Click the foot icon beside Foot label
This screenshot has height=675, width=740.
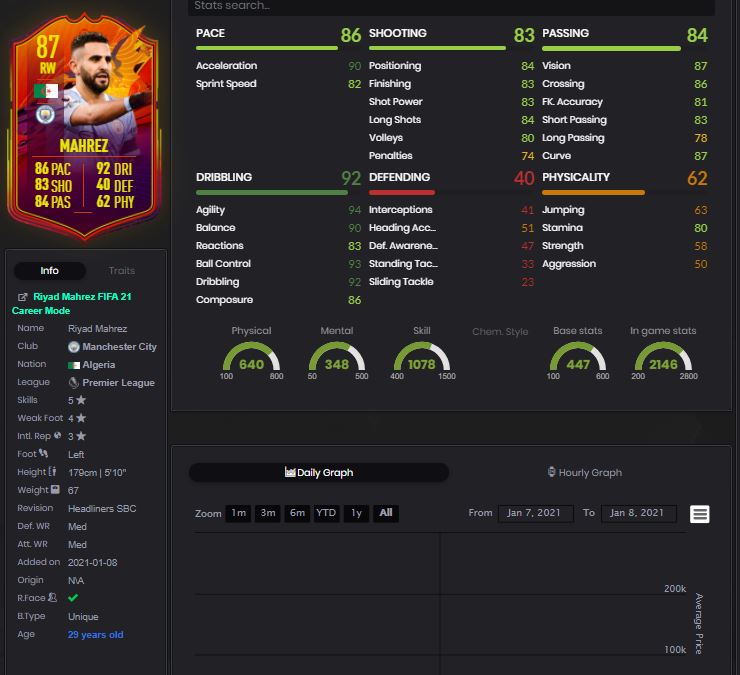(x=43, y=453)
